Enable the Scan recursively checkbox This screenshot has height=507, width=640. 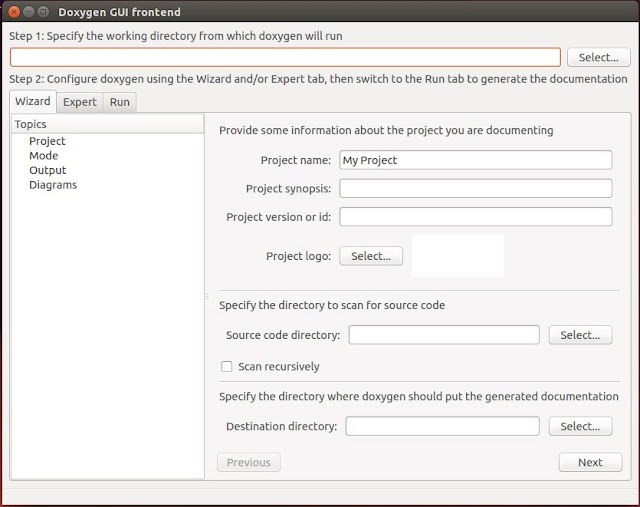pos(227,366)
